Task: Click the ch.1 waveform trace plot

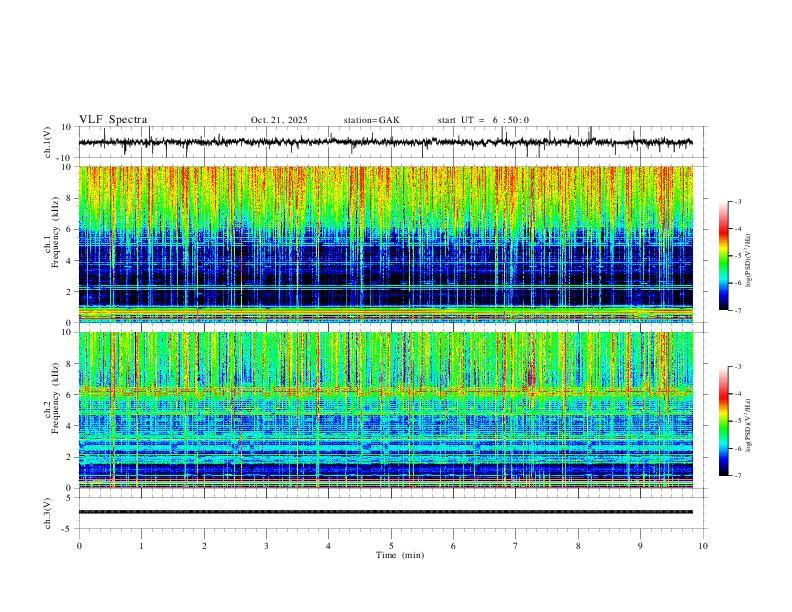Action: tap(385, 142)
